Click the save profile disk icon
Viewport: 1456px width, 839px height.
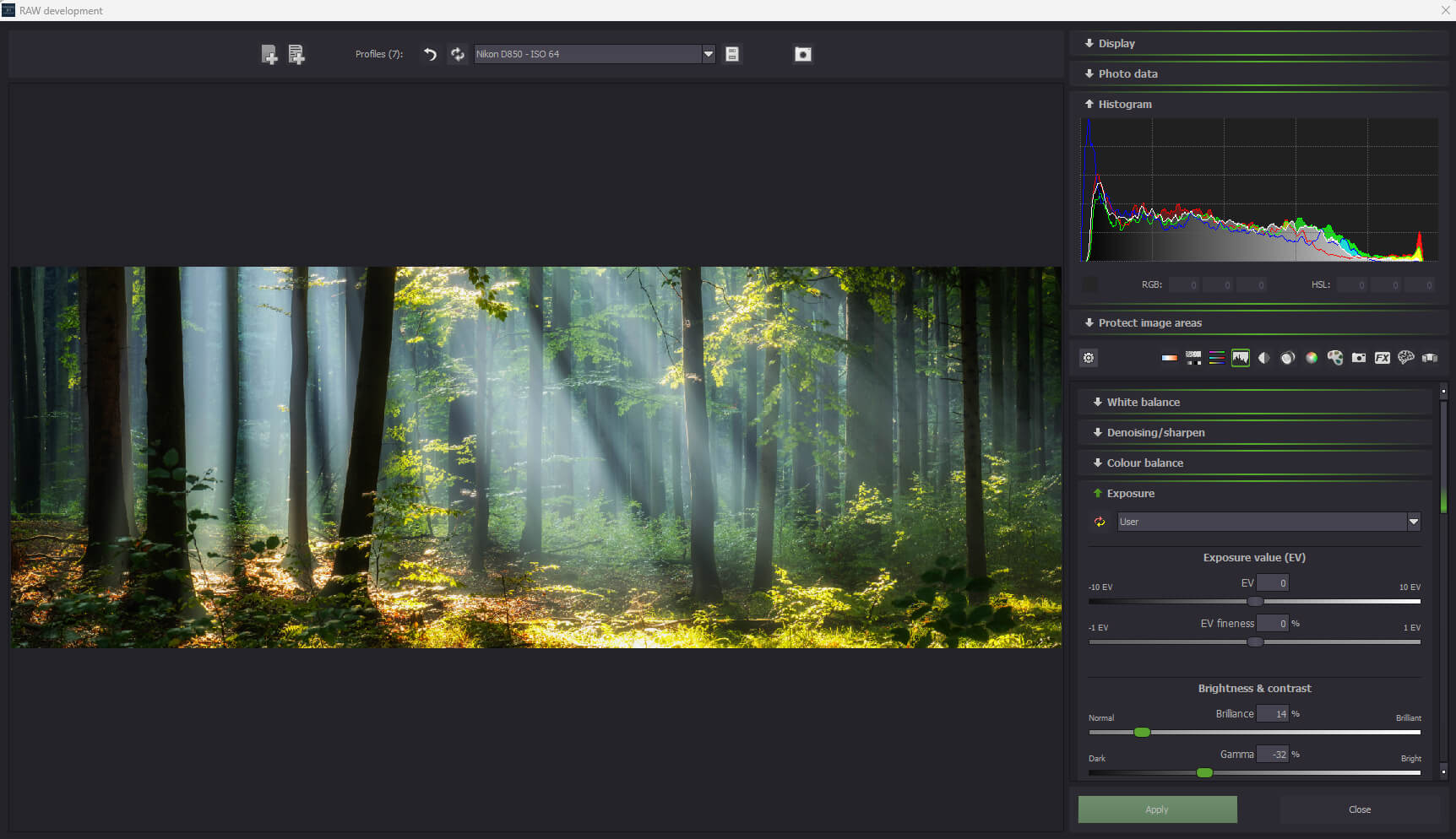pyautogui.click(x=732, y=54)
